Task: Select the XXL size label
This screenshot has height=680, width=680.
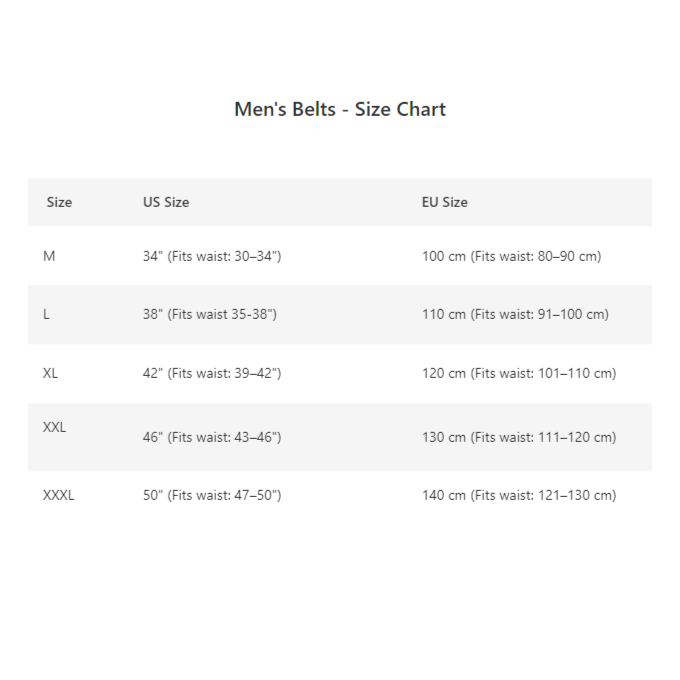Action: 55,427
